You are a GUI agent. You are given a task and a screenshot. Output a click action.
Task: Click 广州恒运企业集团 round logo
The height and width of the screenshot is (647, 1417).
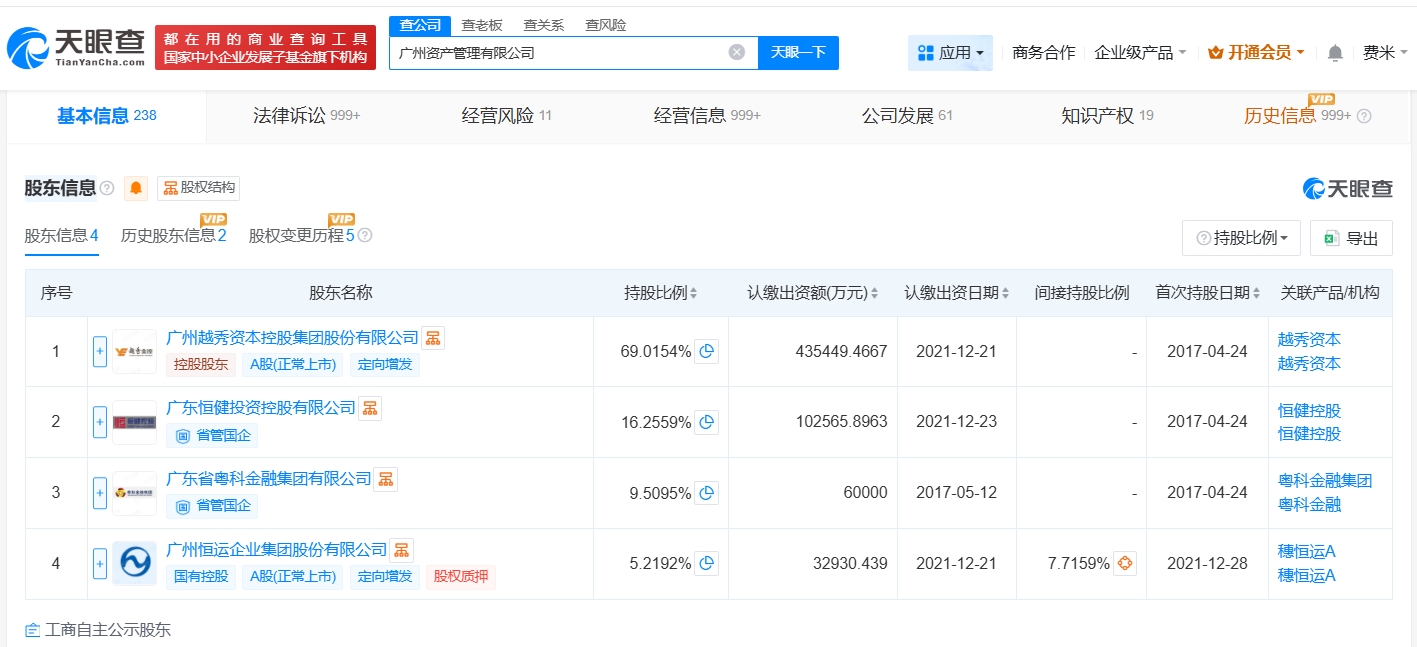point(134,564)
